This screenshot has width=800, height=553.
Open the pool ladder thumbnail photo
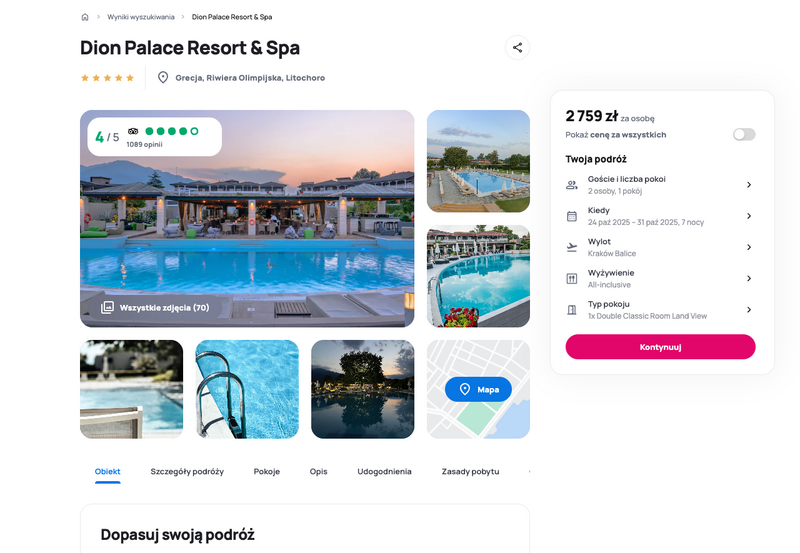pyautogui.click(x=247, y=389)
